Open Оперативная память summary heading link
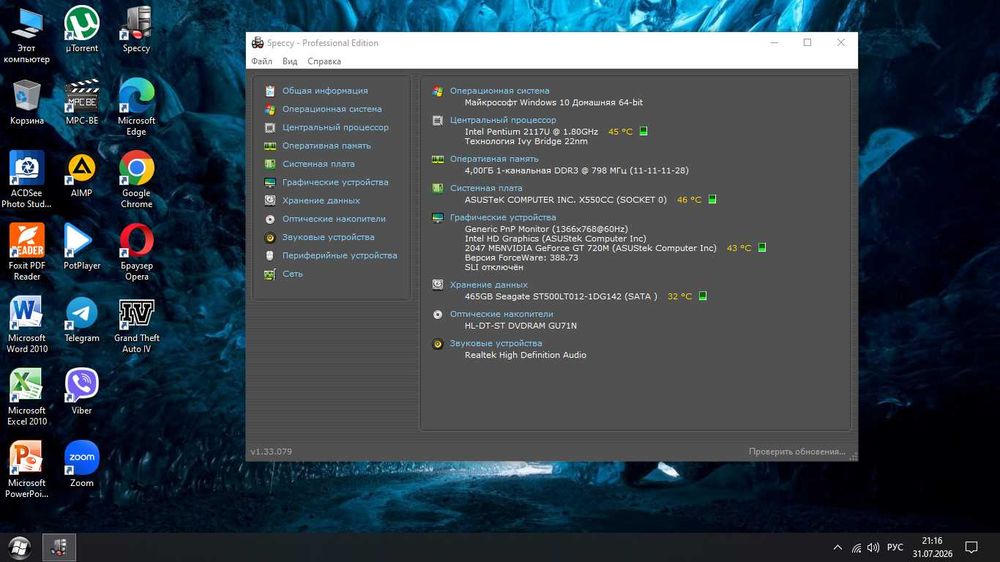 (494, 159)
